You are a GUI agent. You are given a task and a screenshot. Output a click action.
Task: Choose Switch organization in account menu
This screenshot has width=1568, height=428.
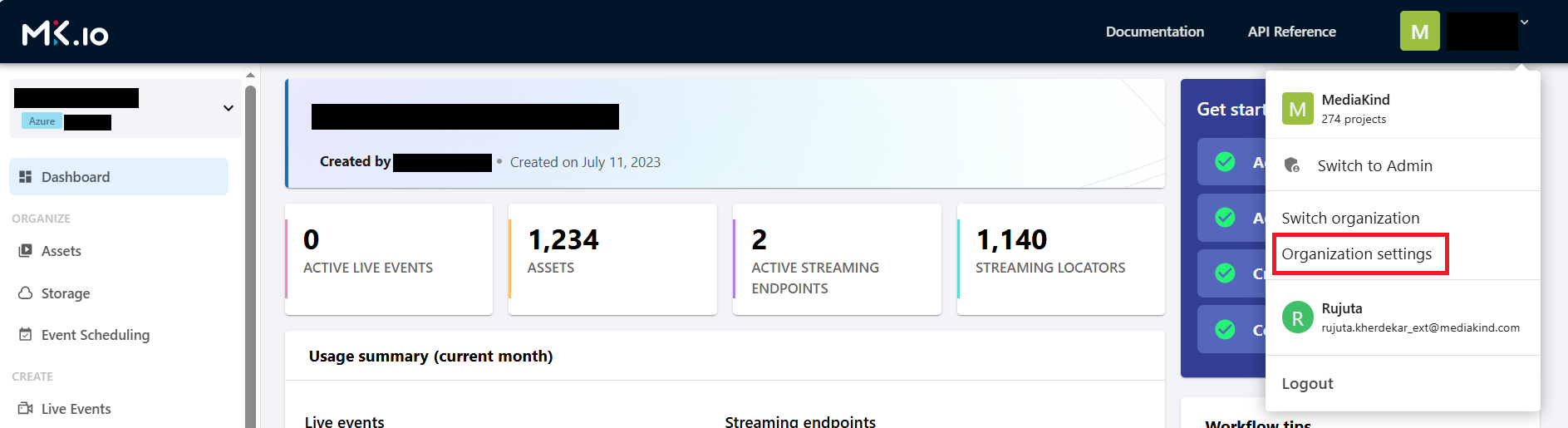click(x=1350, y=219)
